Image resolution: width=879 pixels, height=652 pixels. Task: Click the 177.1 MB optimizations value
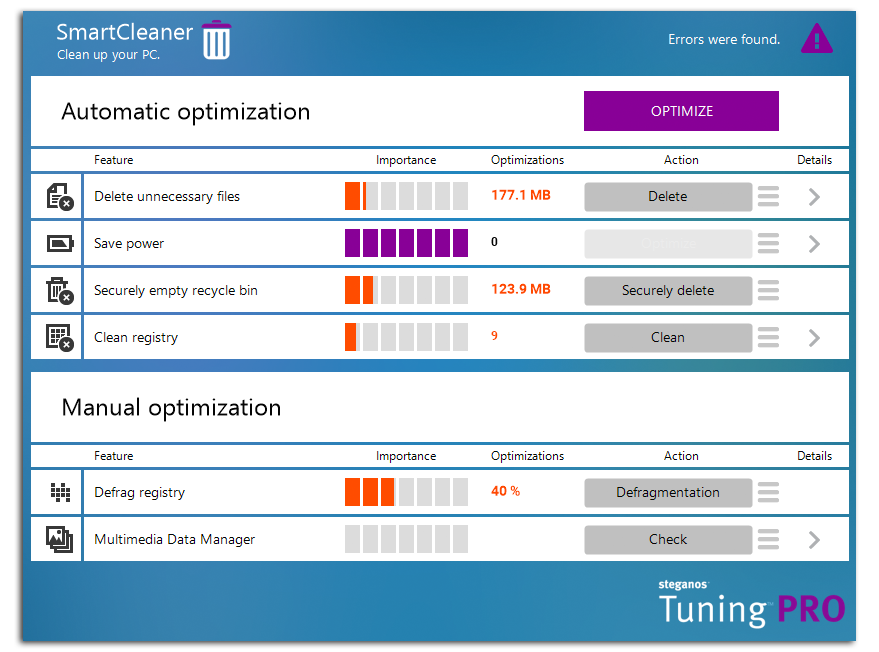(x=520, y=196)
